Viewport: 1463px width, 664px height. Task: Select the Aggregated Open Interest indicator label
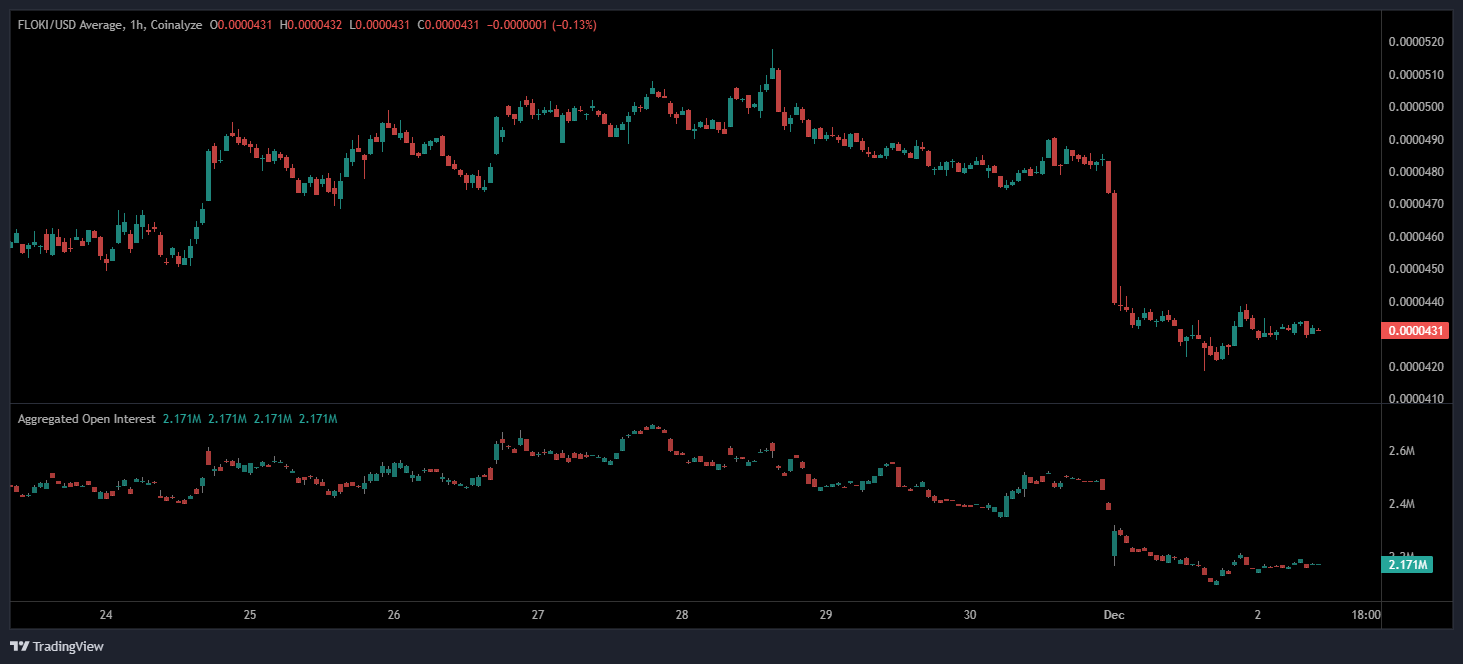click(x=86, y=419)
